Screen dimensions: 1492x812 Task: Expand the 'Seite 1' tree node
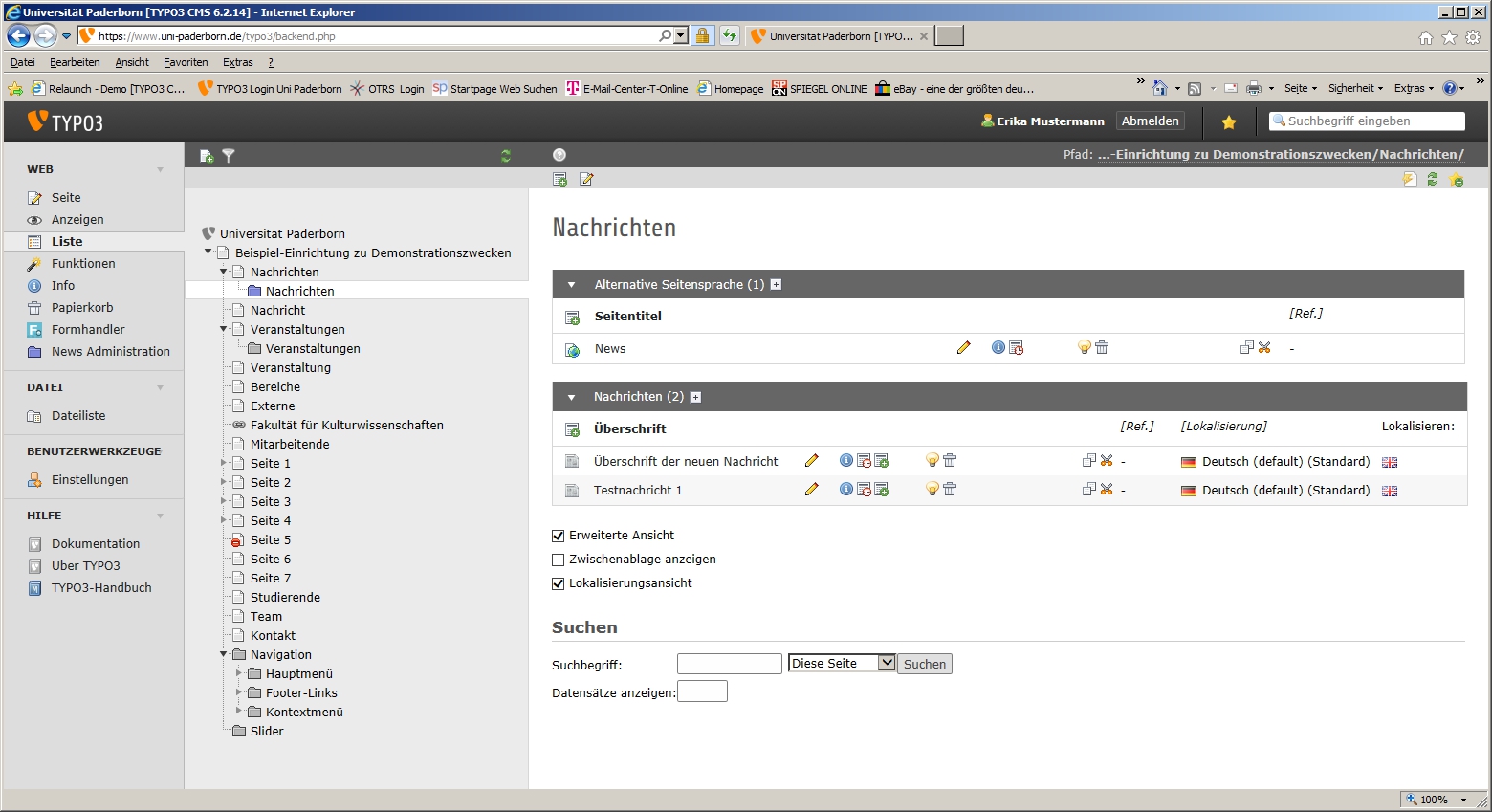pyautogui.click(x=225, y=463)
